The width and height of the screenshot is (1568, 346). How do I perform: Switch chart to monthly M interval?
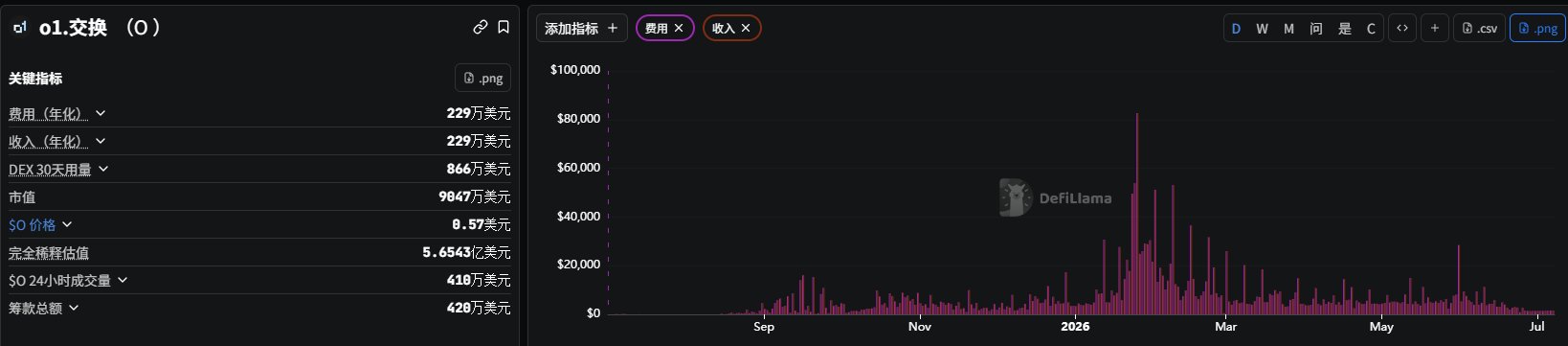(x=1288, y=29)
